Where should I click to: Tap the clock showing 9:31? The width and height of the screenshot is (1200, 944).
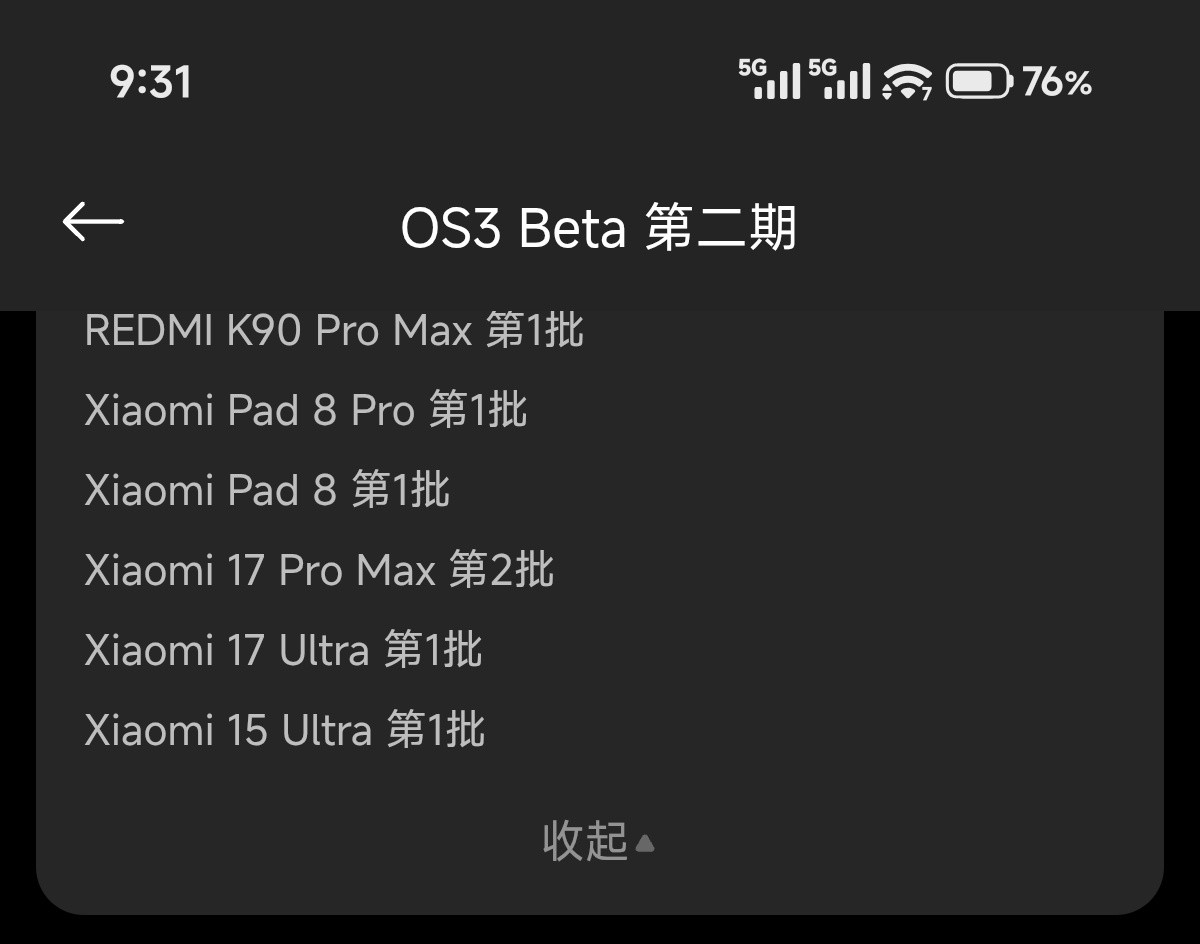pos(152,83)
